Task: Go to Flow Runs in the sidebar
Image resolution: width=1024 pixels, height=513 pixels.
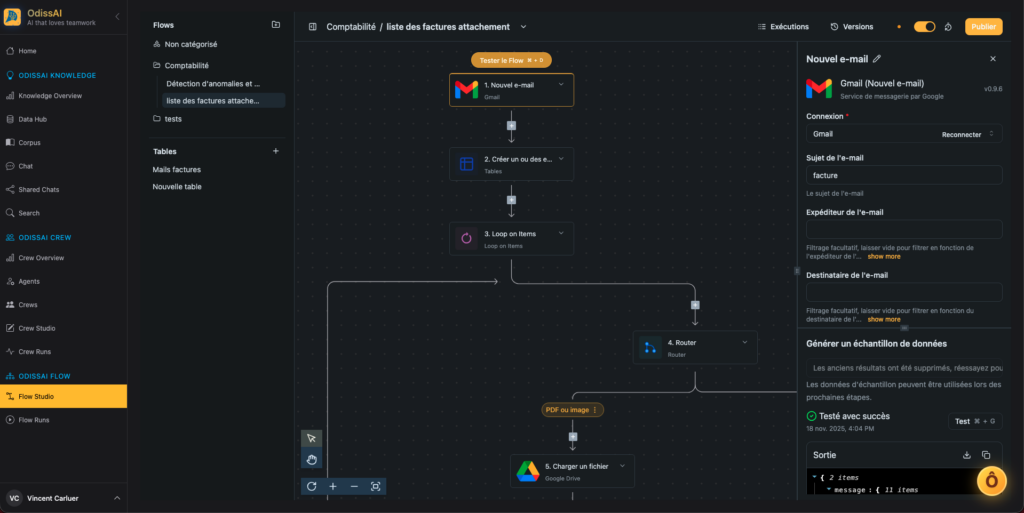Action: click(x=34, y=420)
